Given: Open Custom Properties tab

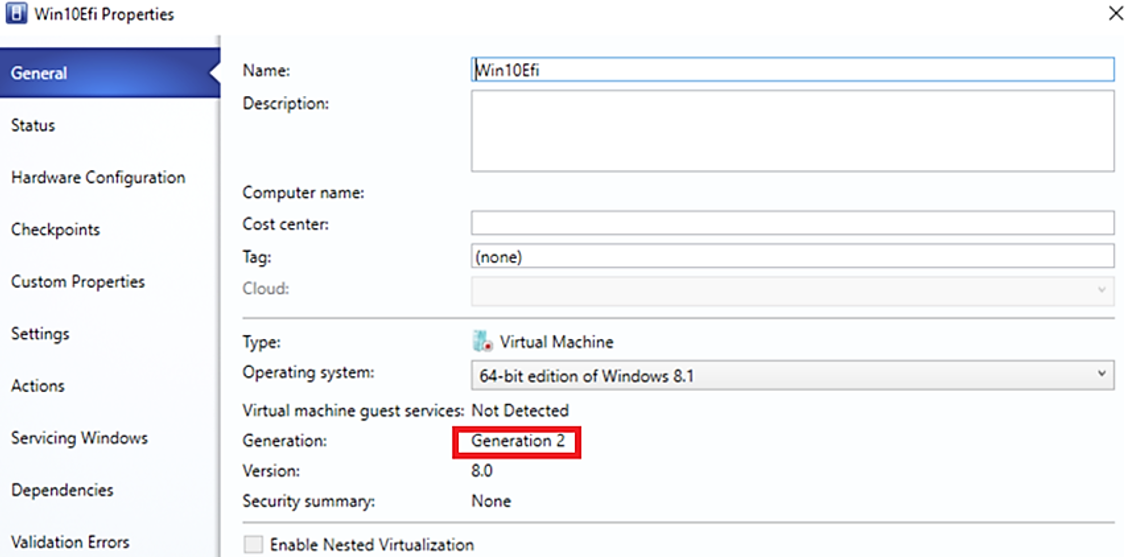Looking at the screenshot, I should 77,281.
